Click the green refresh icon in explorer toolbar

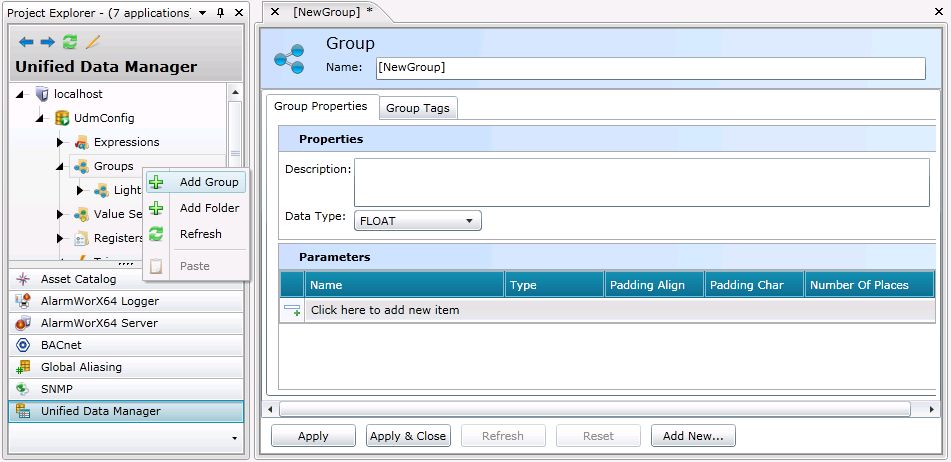pyautogui.click(x=70, y=42)
